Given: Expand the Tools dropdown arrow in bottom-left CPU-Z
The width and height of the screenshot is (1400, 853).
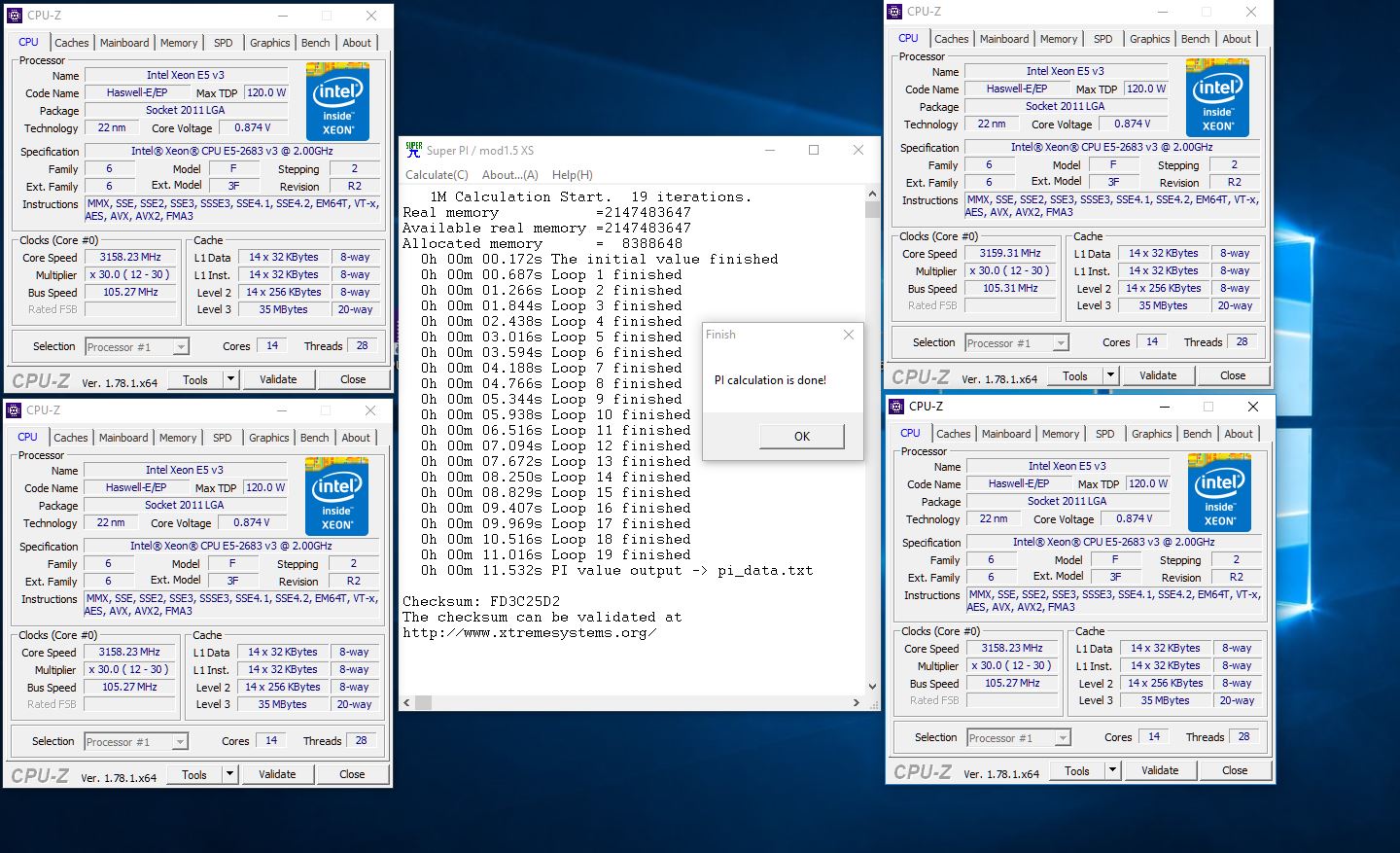Looking at the screenshot, I should point(229,774).
